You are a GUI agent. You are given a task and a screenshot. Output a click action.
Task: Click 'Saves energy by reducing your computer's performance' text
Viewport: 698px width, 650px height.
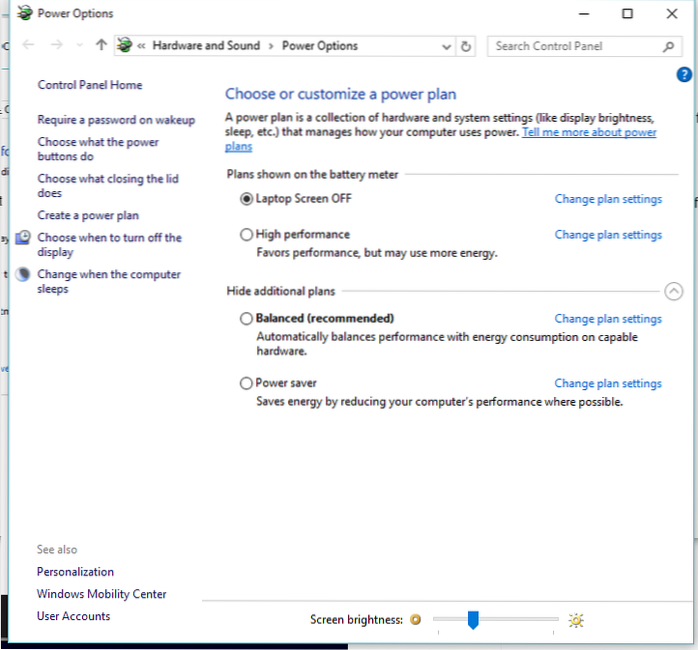(x=439, y=402)
